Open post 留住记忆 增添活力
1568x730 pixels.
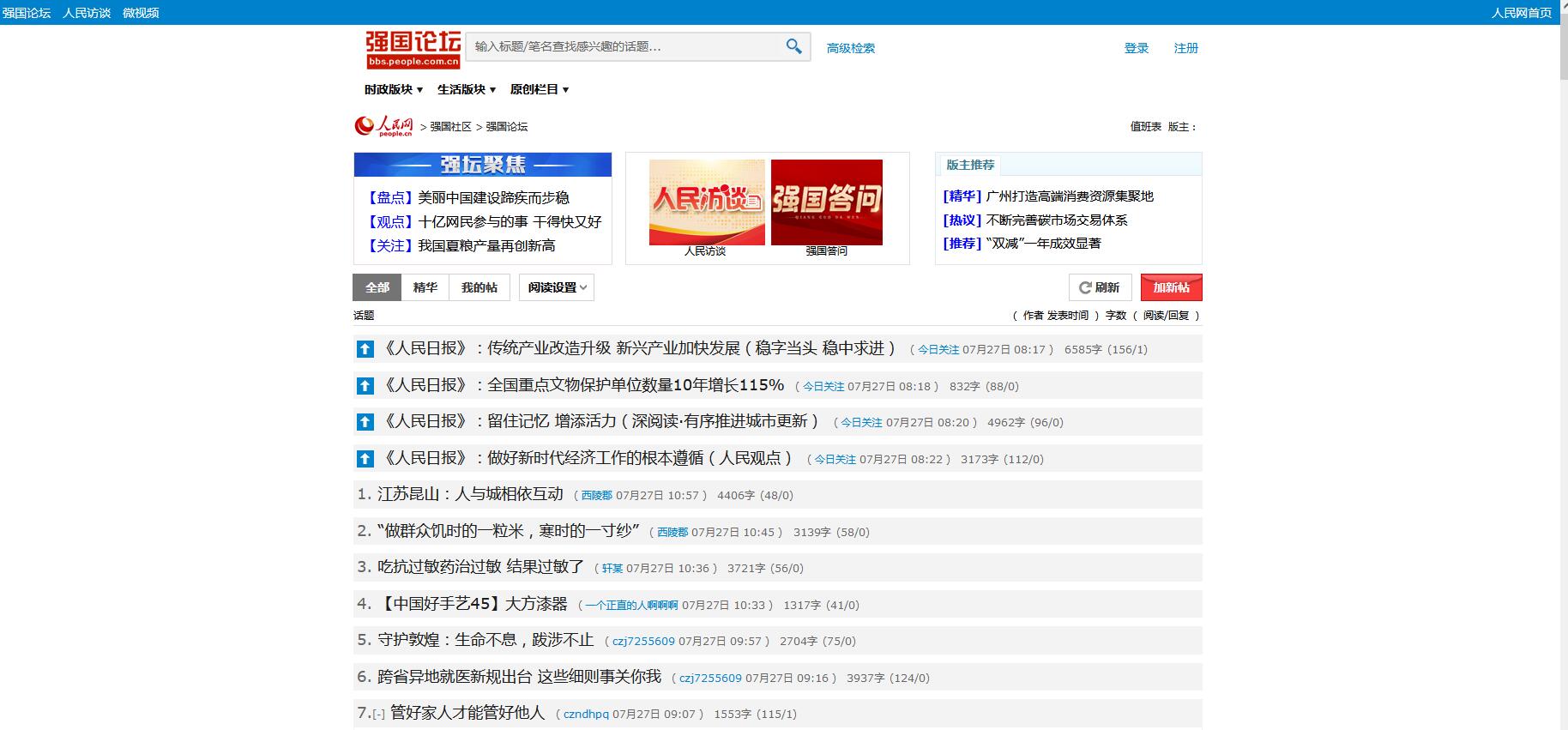[600, 421]
